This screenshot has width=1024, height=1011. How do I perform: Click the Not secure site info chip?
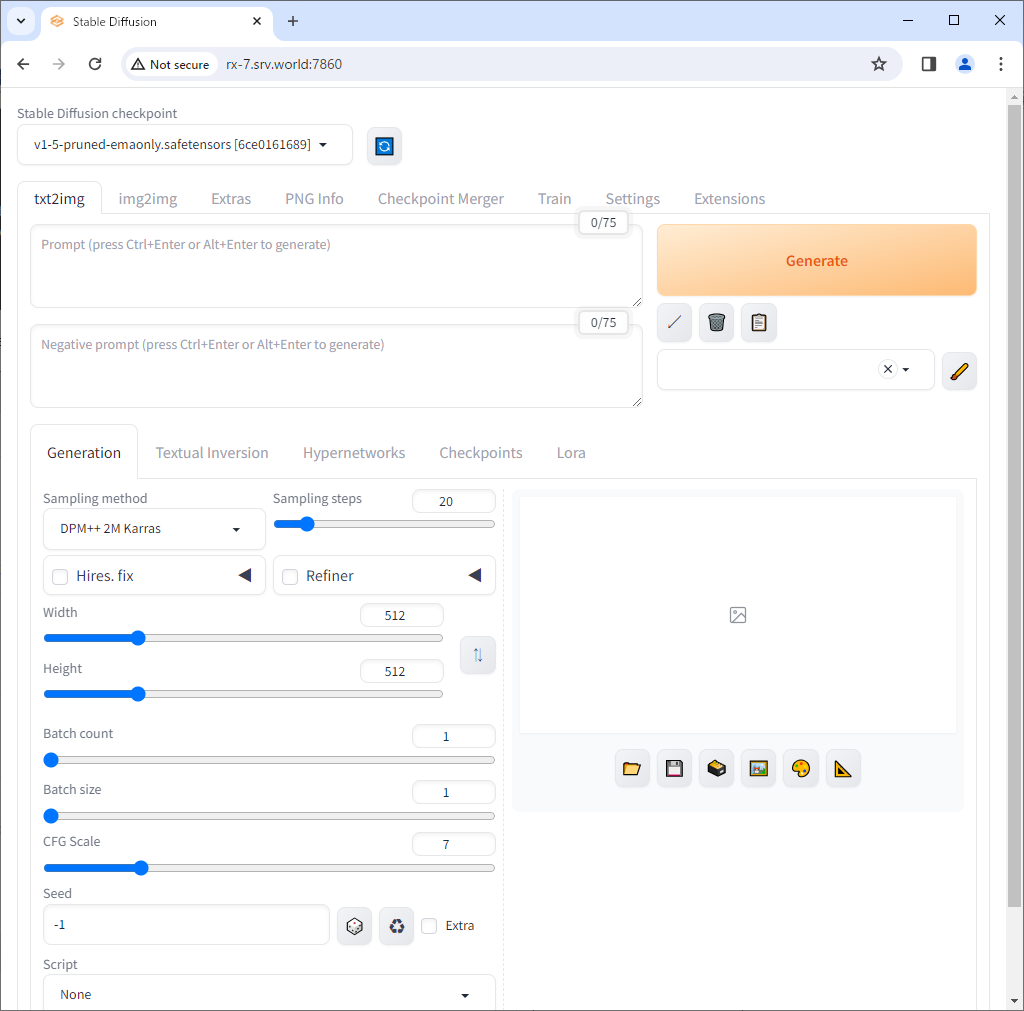170,64
